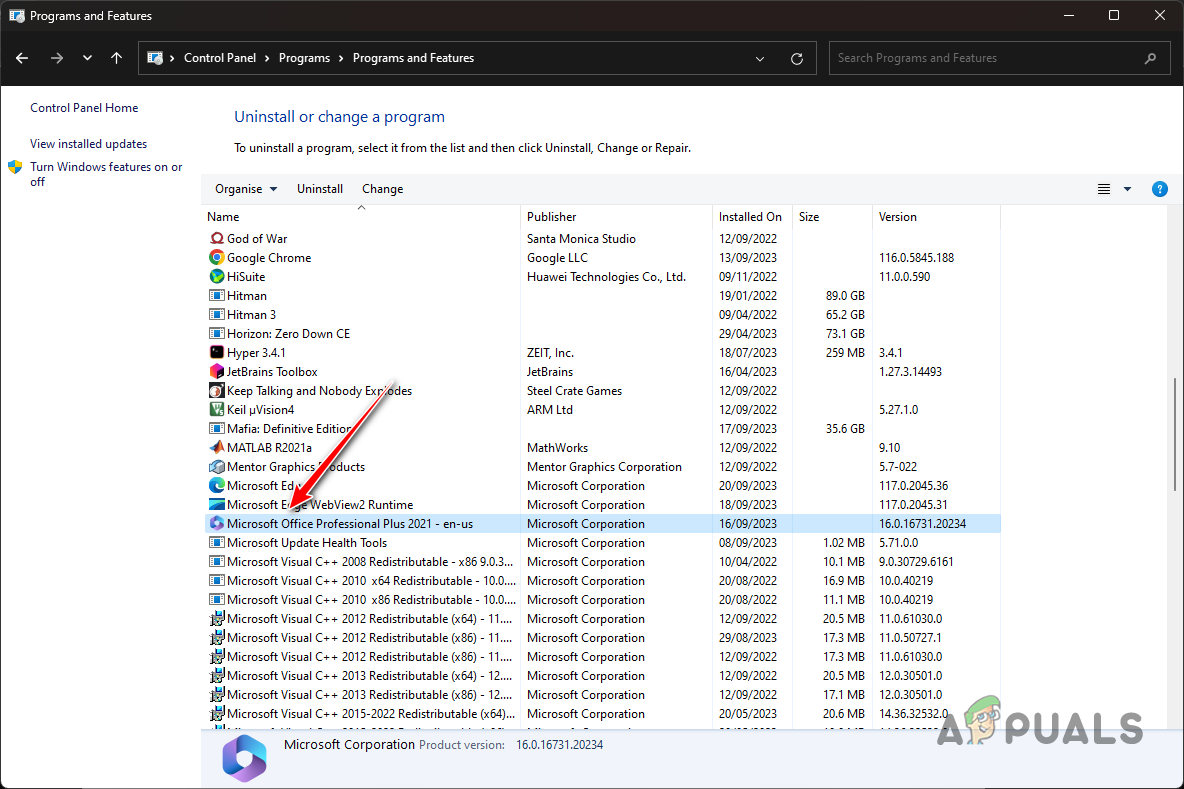Navigate to Programs via the breadcrumb
Screen dimensions: 1184x789
point(304,58)
